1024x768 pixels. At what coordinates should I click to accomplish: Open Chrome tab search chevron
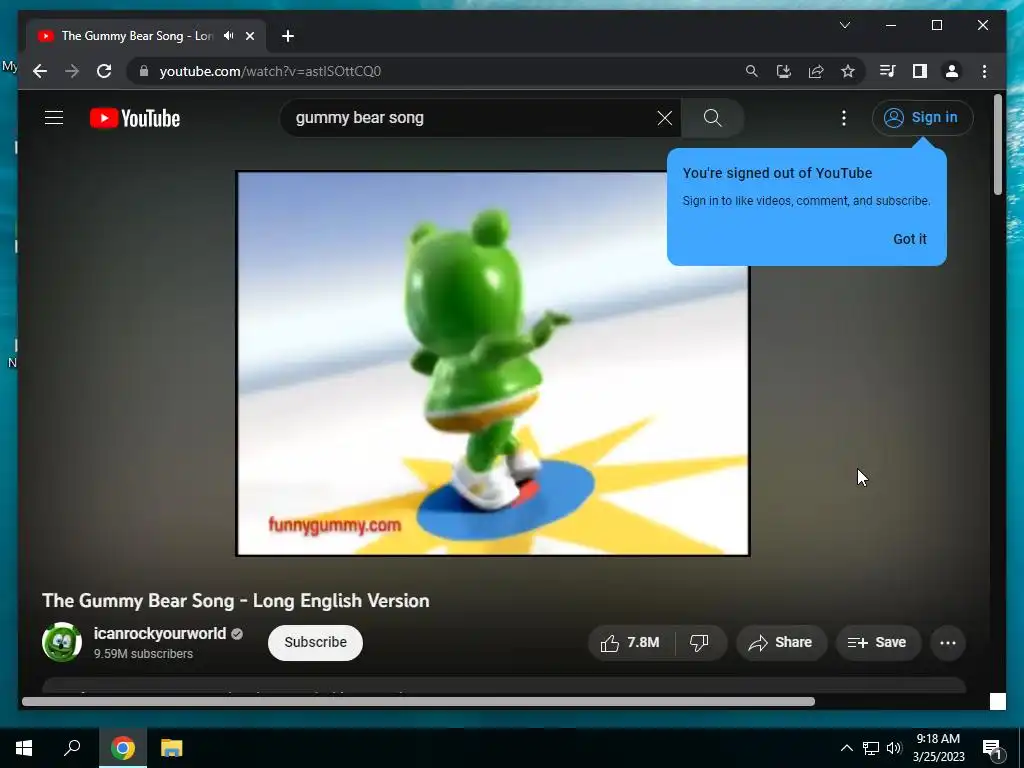[845, 25]
